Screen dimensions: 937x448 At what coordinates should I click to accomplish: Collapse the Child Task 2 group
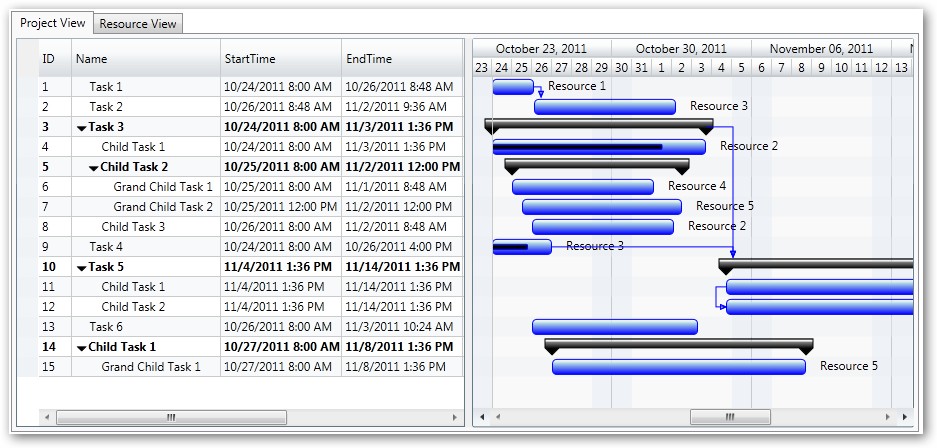(x=94, y=168)
